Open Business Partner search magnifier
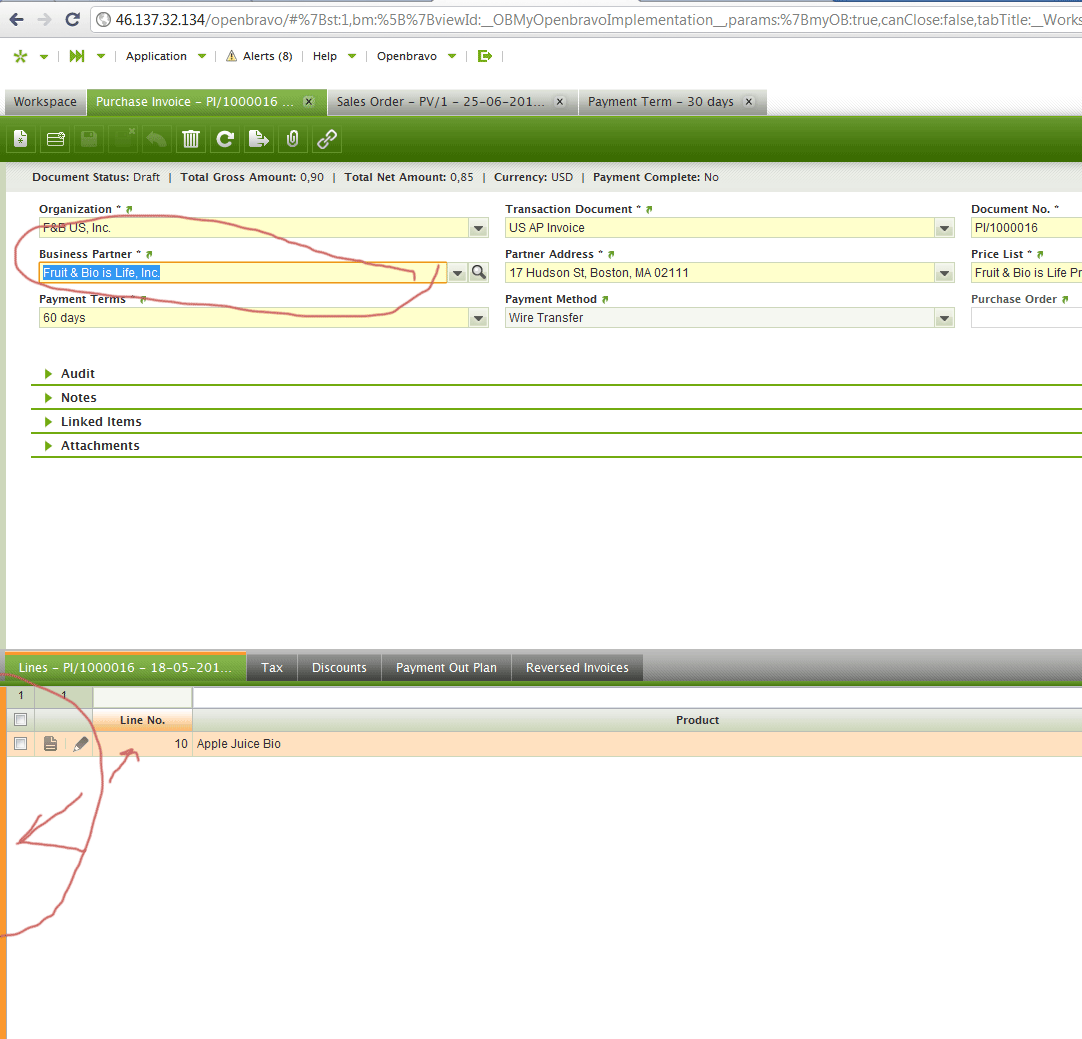This screenshot has width=1082, height=1039. [478, 273]
